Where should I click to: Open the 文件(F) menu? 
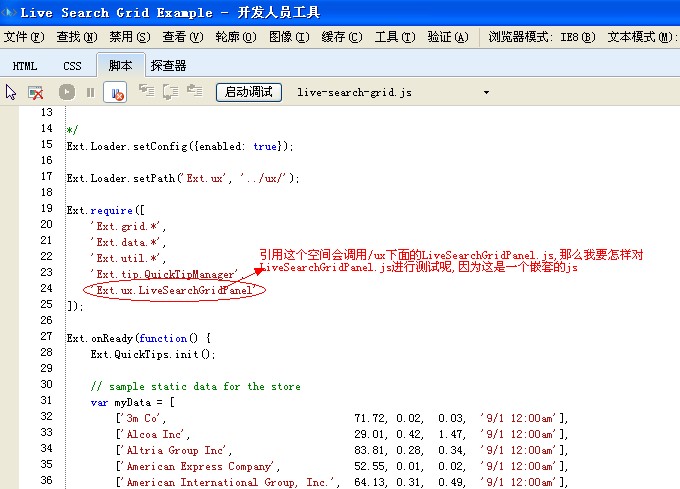[24, 37]
